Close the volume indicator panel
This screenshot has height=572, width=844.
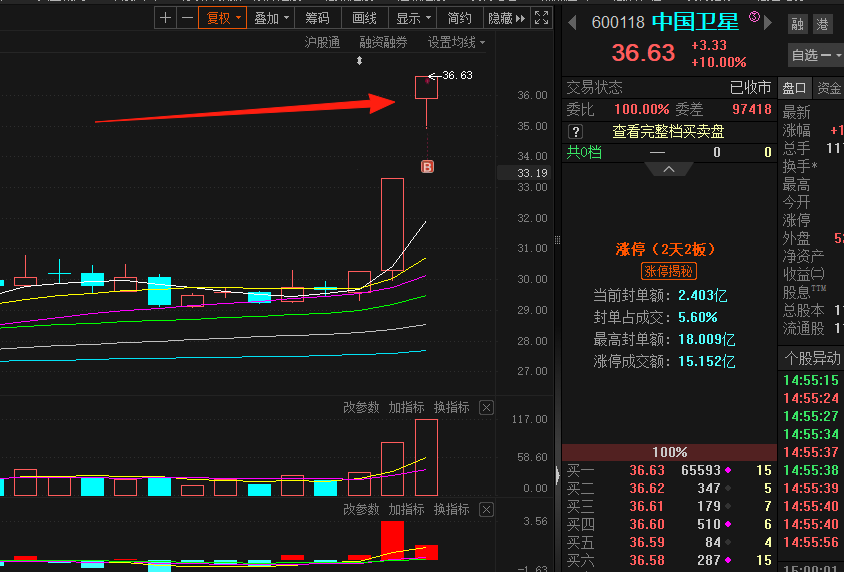point(486,408)
